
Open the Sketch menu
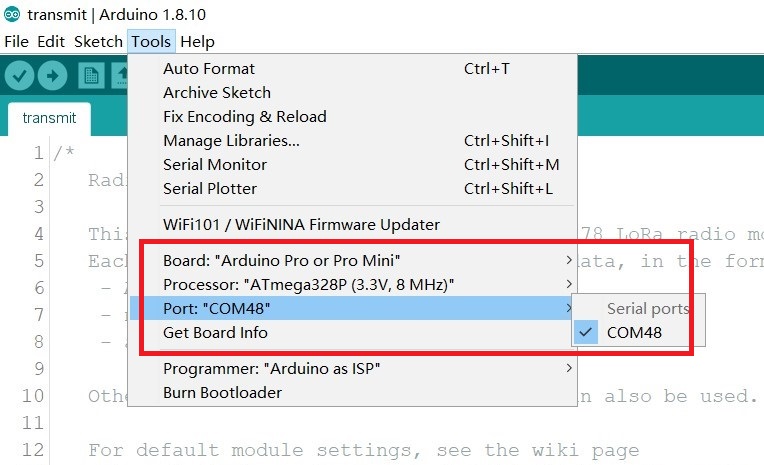[98, 41]
